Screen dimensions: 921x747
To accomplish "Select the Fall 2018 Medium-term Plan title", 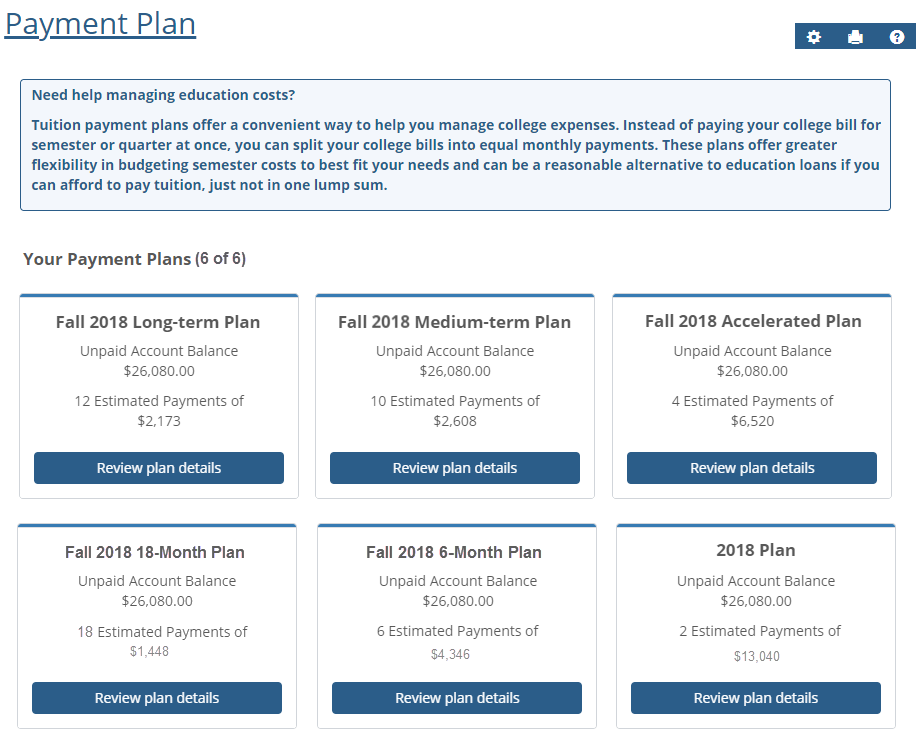I will (454, 322).
